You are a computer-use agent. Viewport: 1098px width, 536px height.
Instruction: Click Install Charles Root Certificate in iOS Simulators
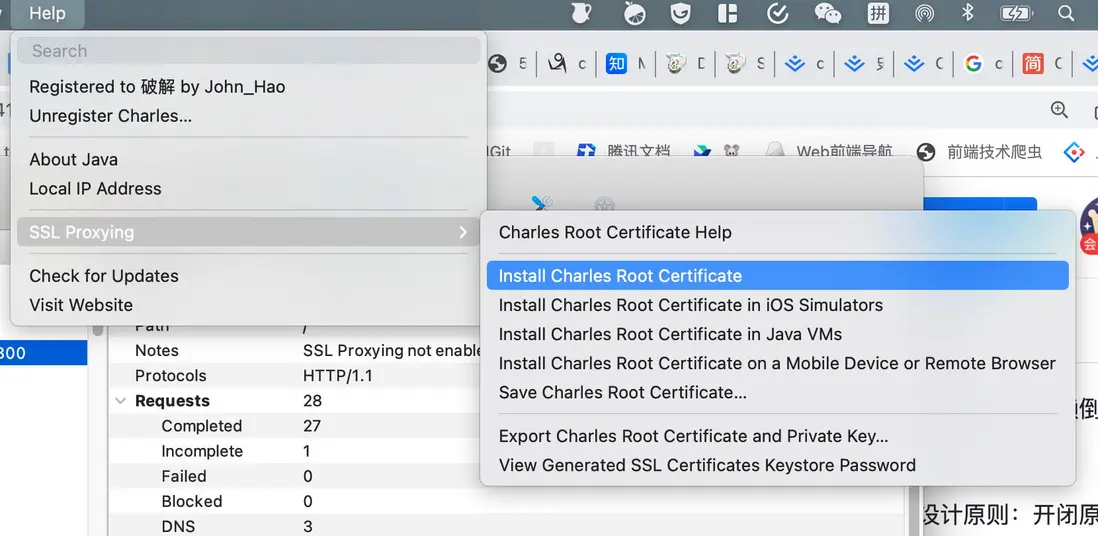pos(690,305)
